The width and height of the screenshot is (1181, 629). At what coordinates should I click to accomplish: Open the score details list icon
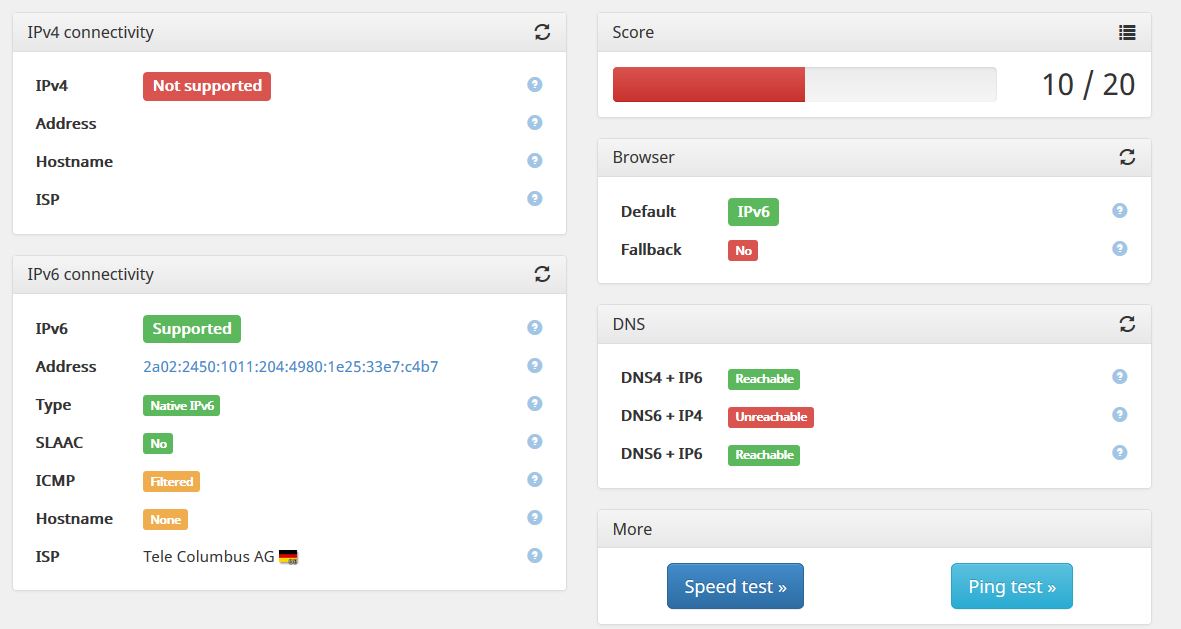pyautogui.click(x=1127, y=32)
